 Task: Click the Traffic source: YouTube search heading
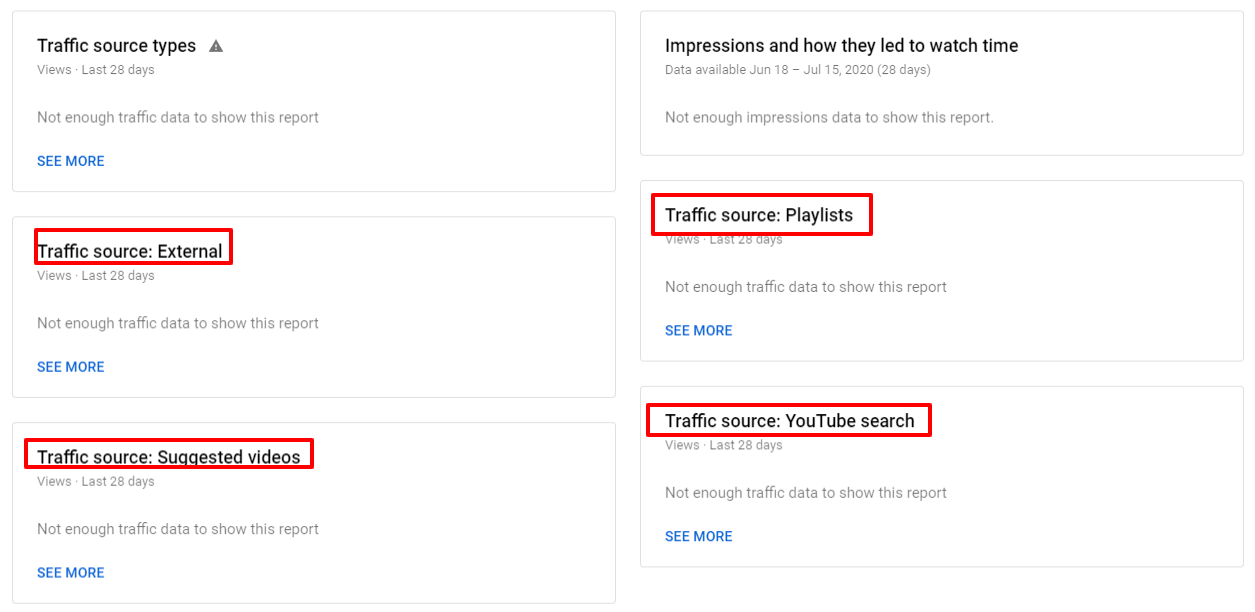(789, 421)
